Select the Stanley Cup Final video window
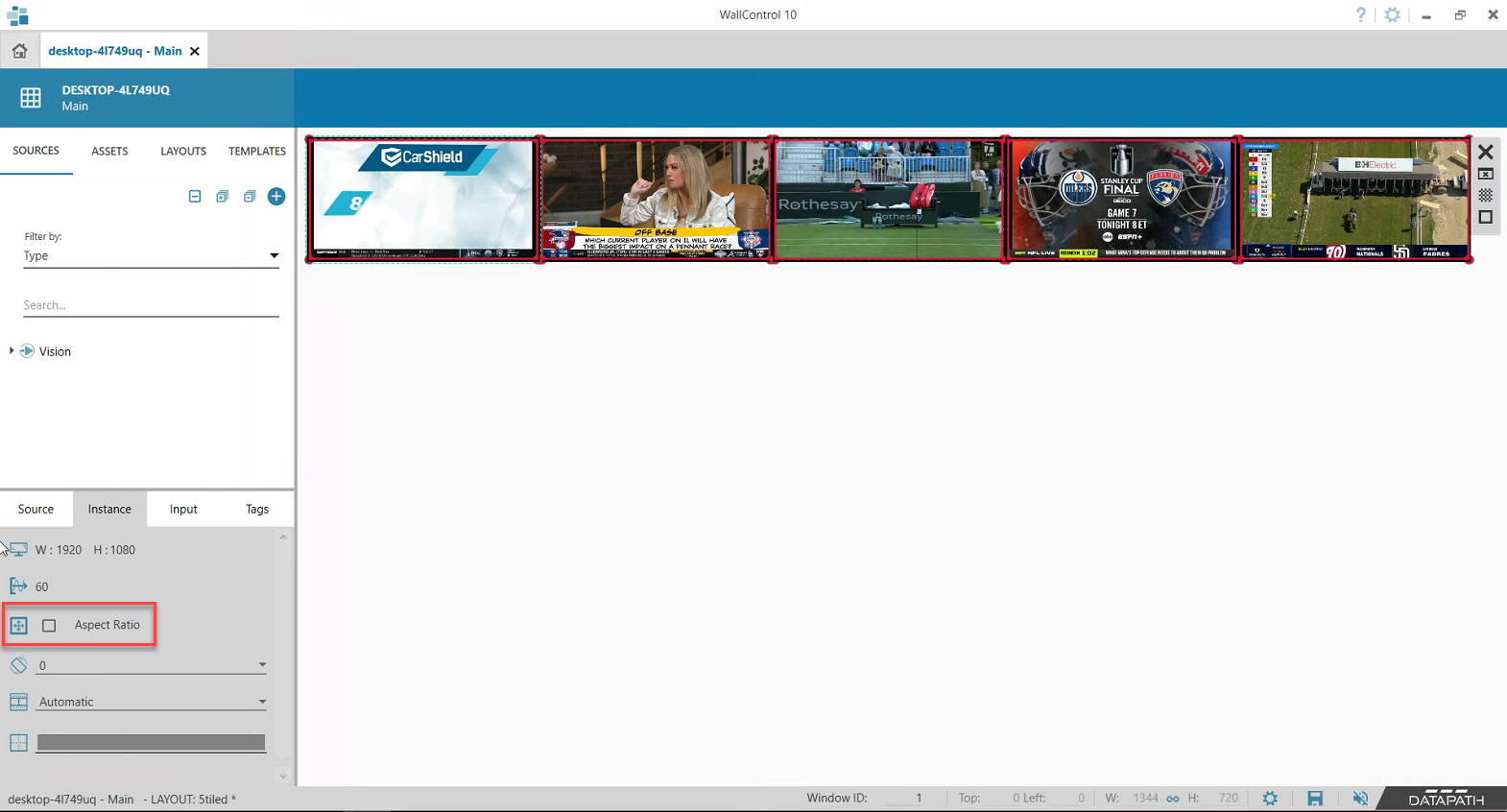This screenshot has height=812, width=1507. pos(1121,200)
